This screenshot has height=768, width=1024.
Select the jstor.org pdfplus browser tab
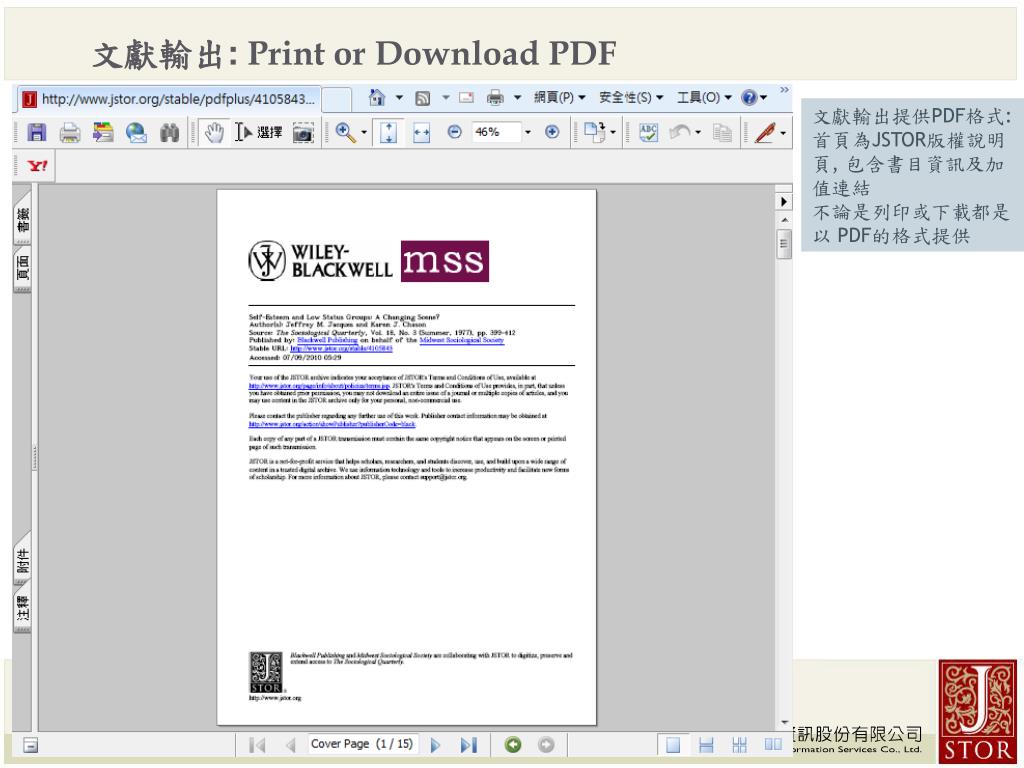[x=169, y=99]
